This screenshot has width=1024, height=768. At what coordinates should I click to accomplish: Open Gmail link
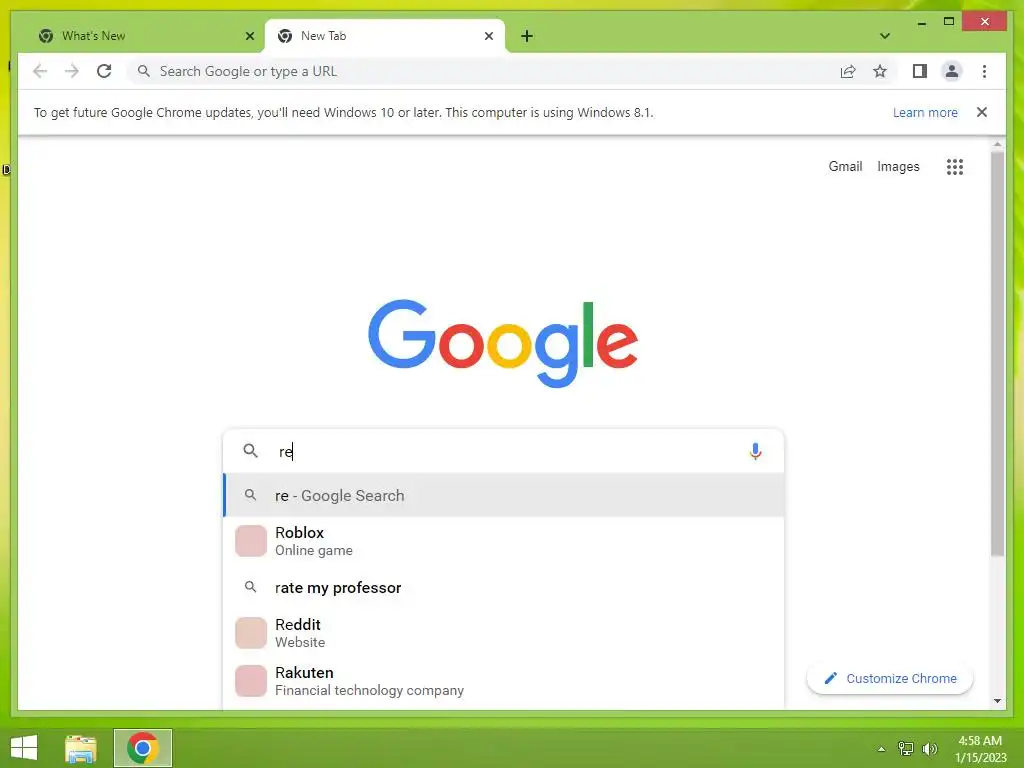click(x=845, y=167)
